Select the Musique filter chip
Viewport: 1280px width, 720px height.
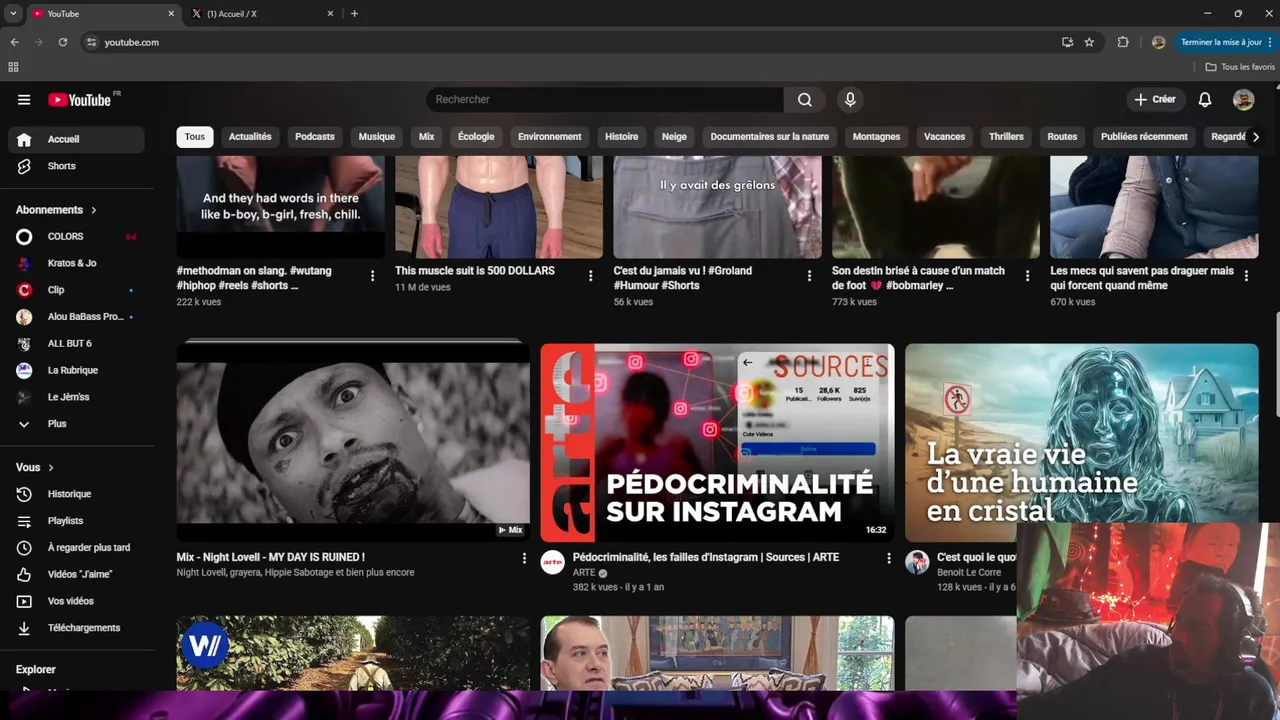click(377, 137)
